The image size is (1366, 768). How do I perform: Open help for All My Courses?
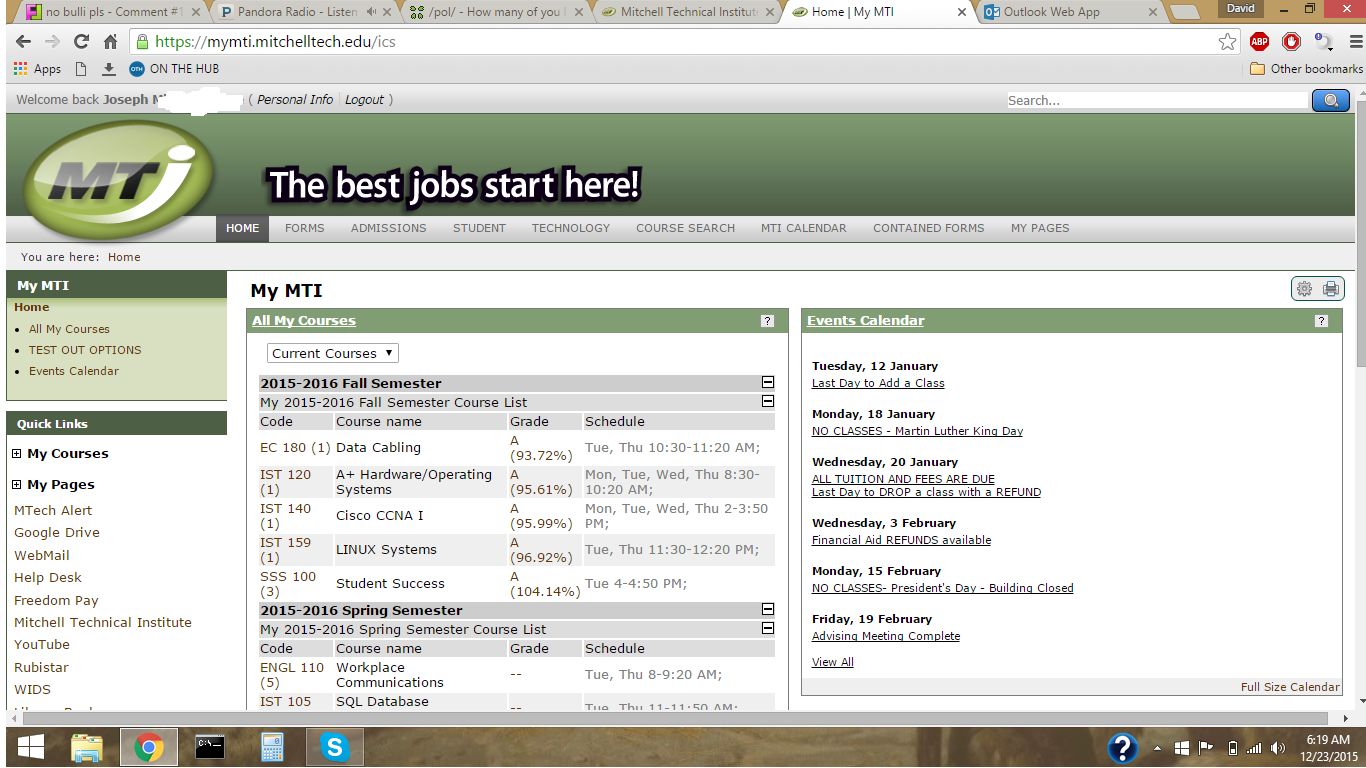pos(767,321)
